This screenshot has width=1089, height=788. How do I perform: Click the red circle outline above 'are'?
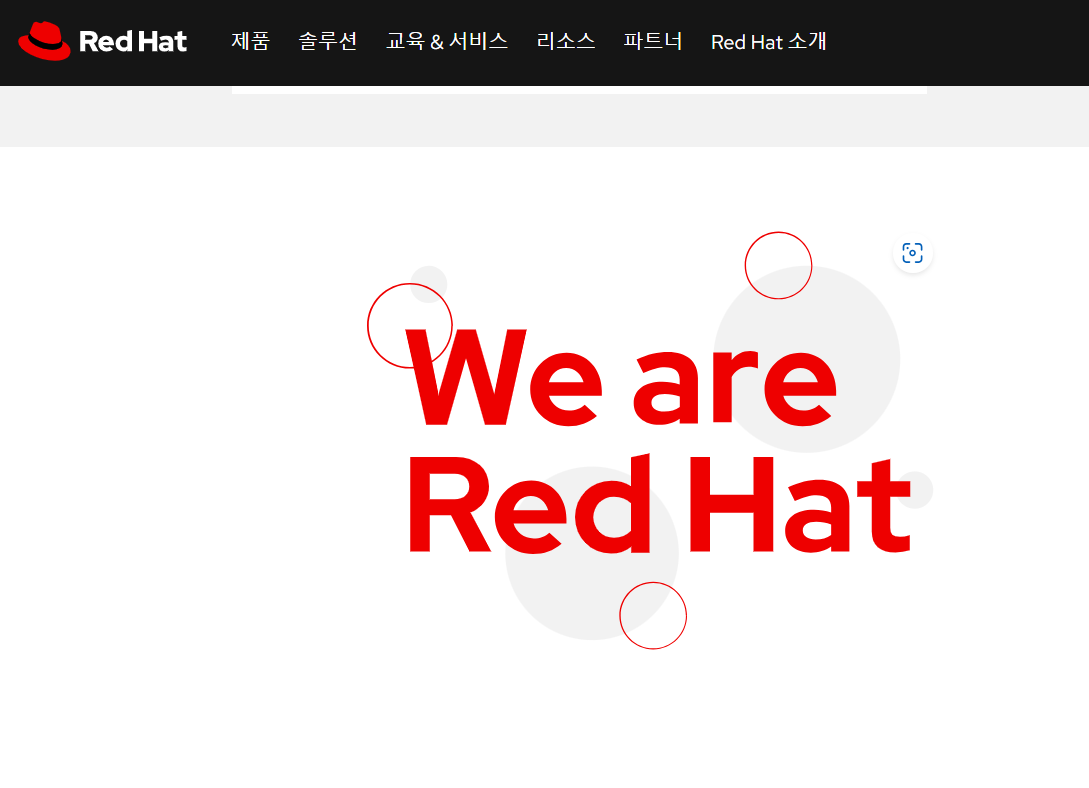[779, 265]
